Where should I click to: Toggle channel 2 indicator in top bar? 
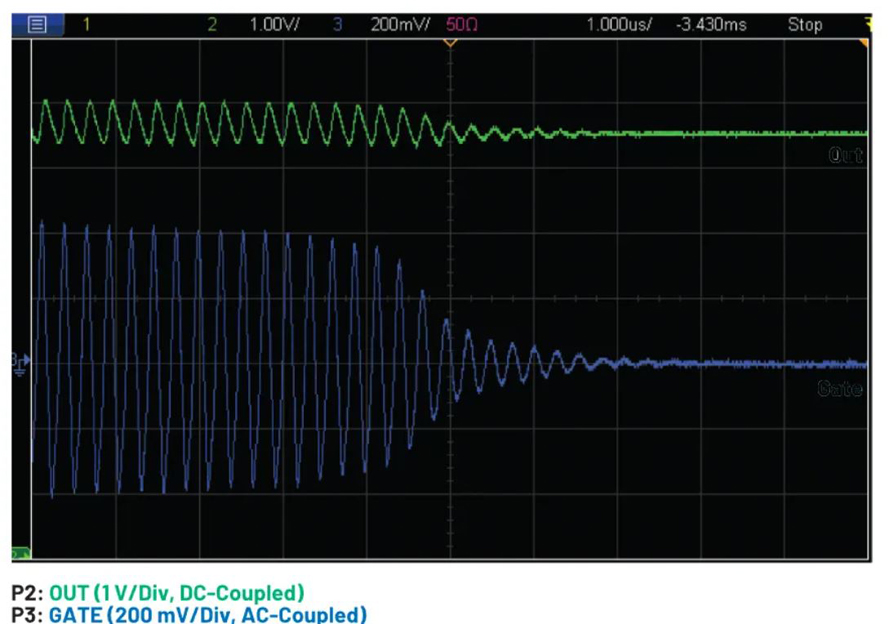(212, 24)
